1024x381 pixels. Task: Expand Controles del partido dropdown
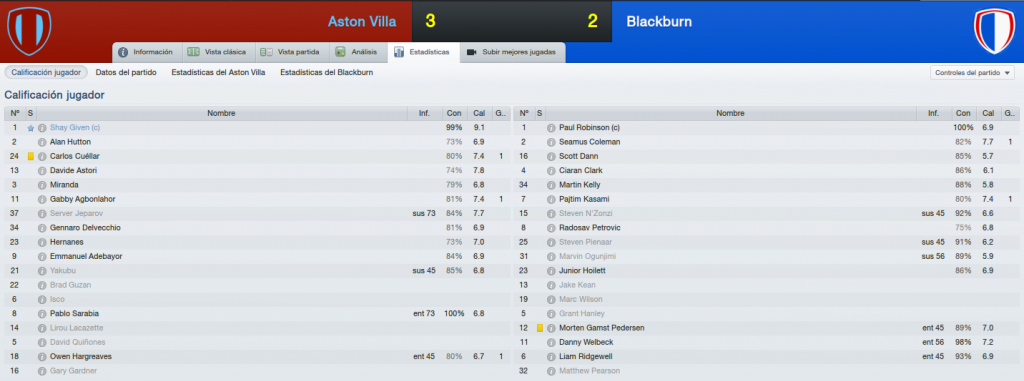pyautogui.click(x=972, y=73)
